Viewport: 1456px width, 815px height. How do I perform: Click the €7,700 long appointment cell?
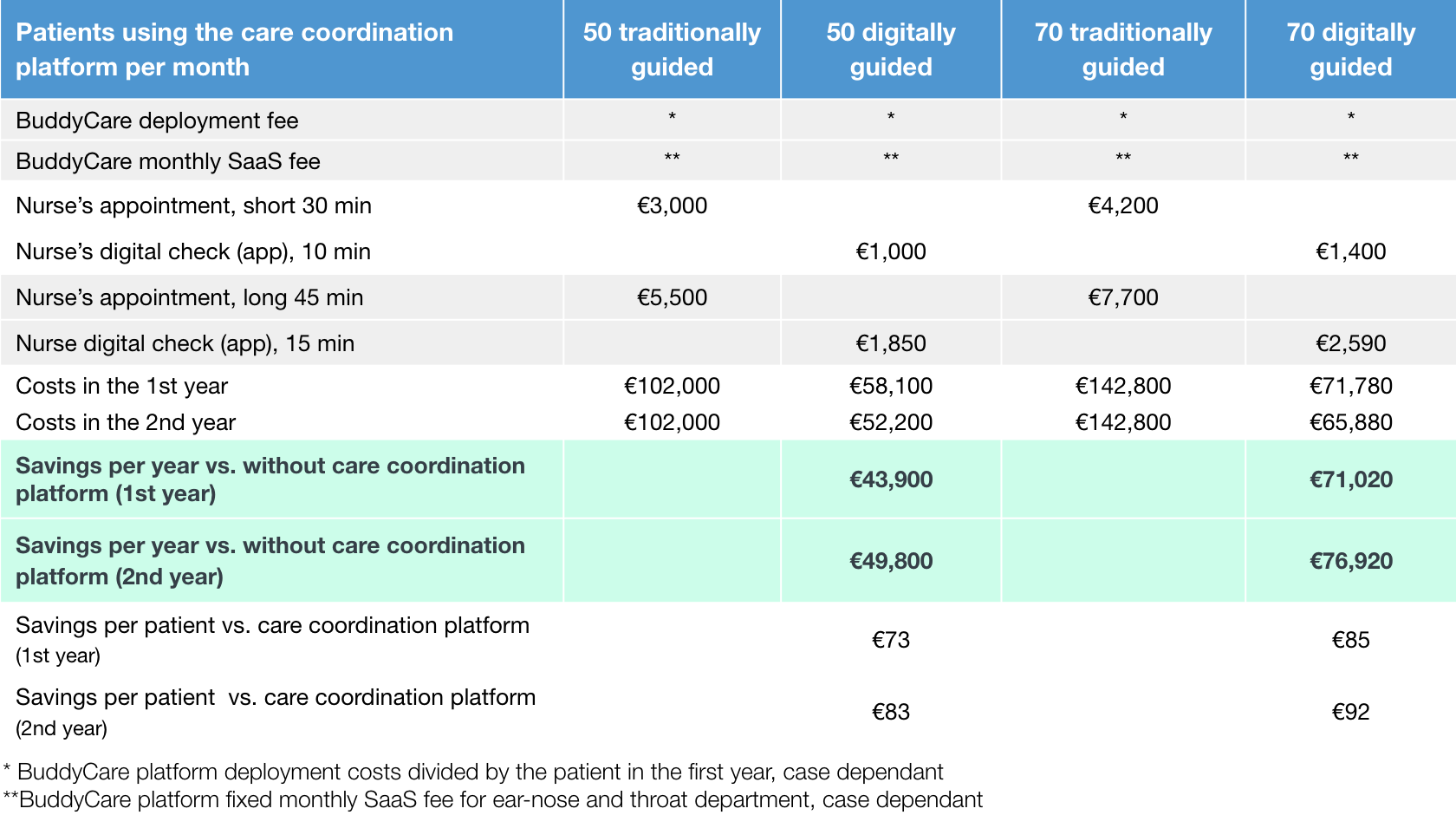(1122, 297)
